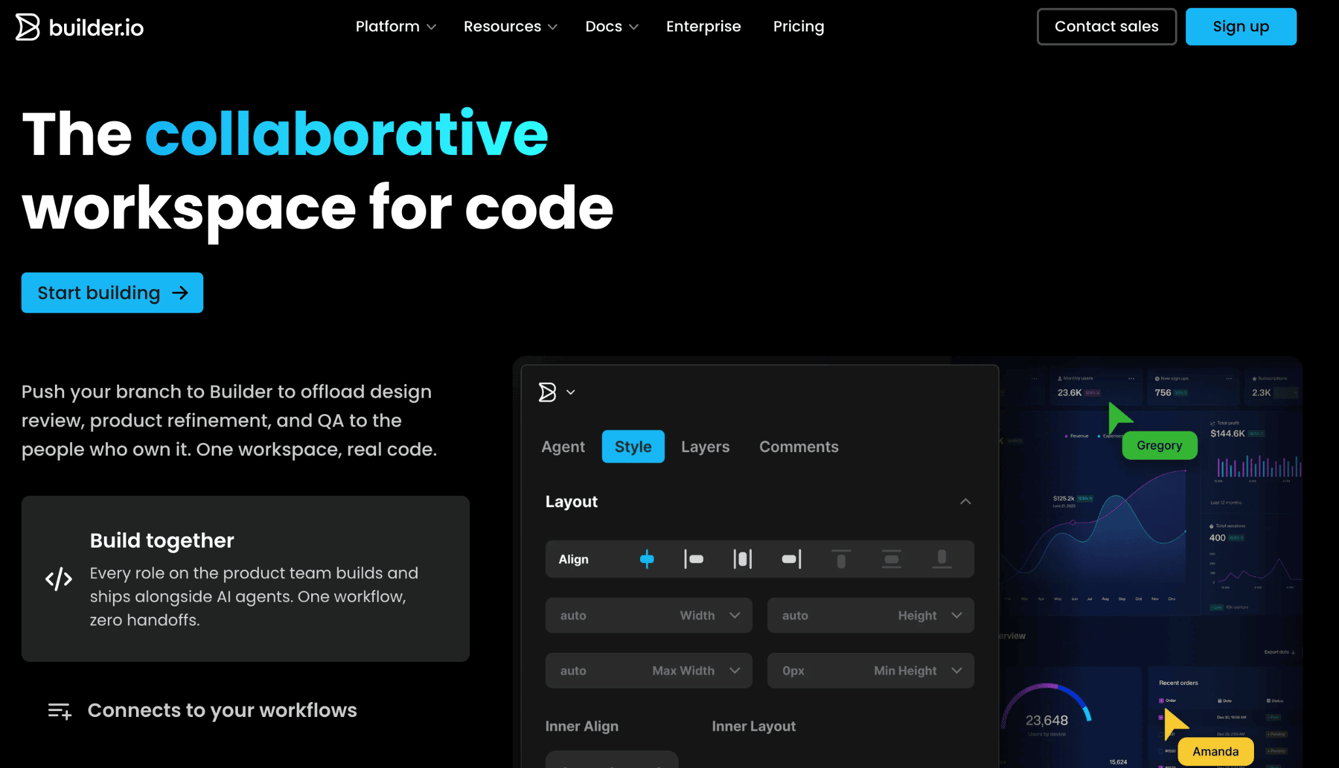Select the blue center-horizontally align icon
This screenshot has height=768, width=1339.
(x=647, y=559)
